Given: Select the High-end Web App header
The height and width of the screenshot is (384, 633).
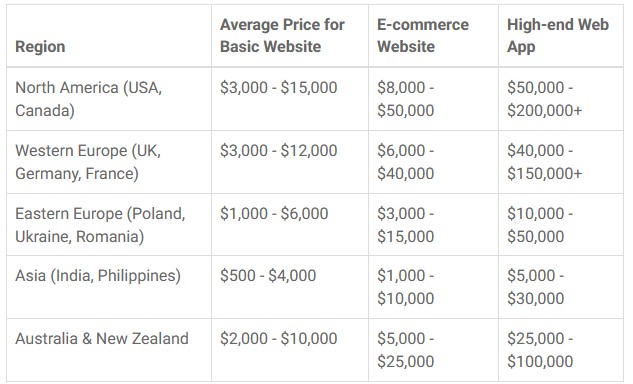Looking at the screenshot, I should click(561, 36).
